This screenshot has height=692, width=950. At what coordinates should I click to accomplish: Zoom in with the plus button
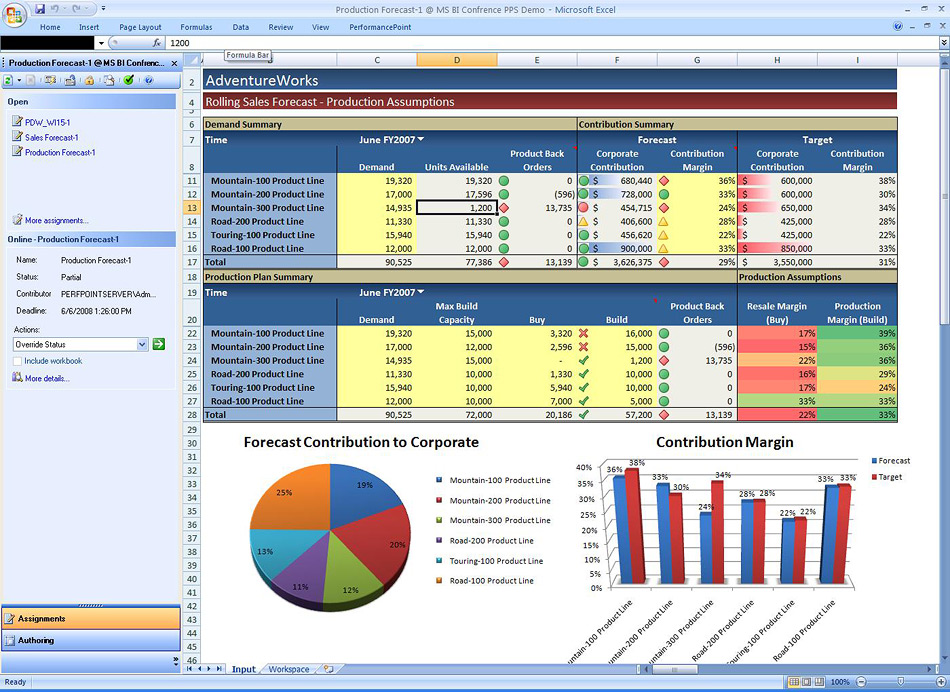(x=942, y=682)
